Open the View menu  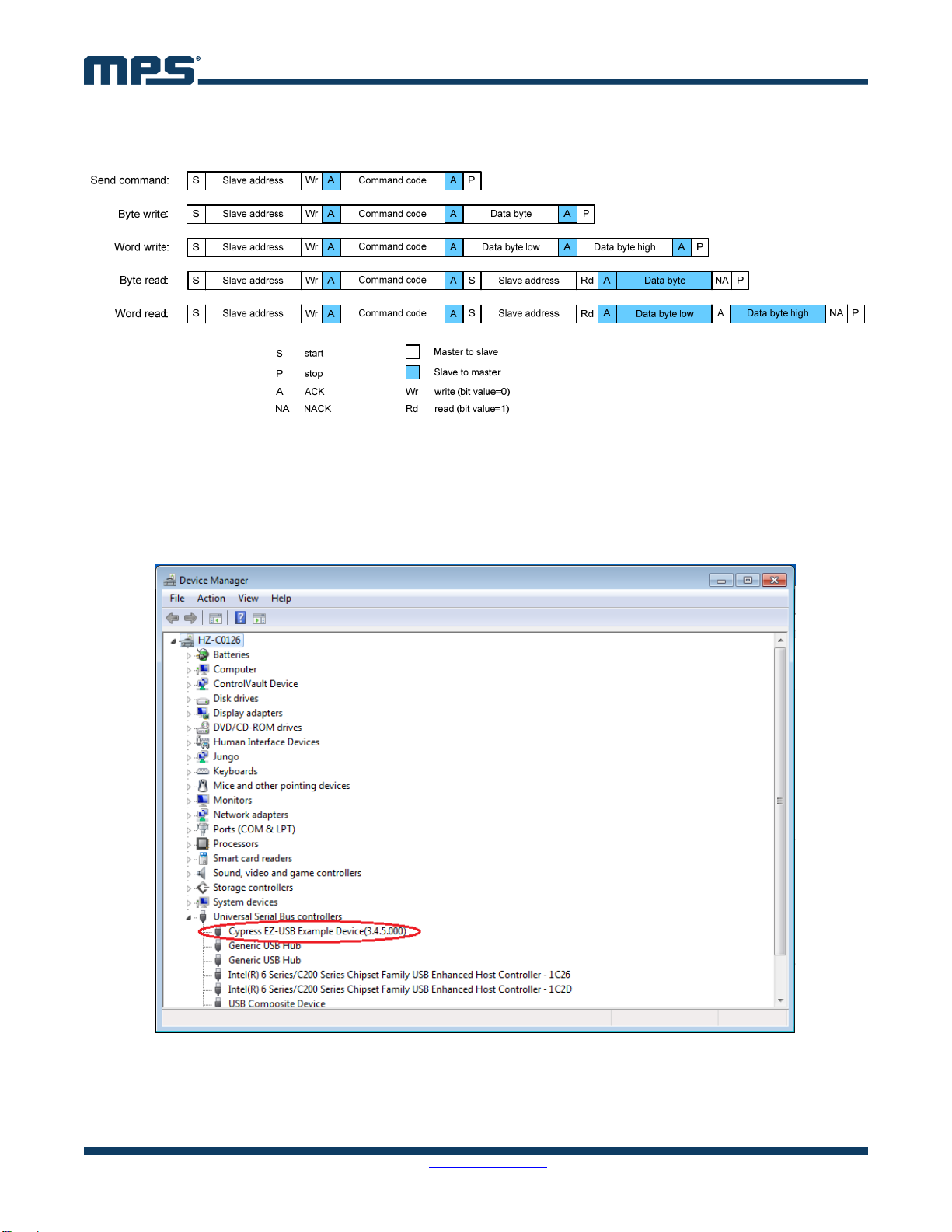[x=248, y=598]
